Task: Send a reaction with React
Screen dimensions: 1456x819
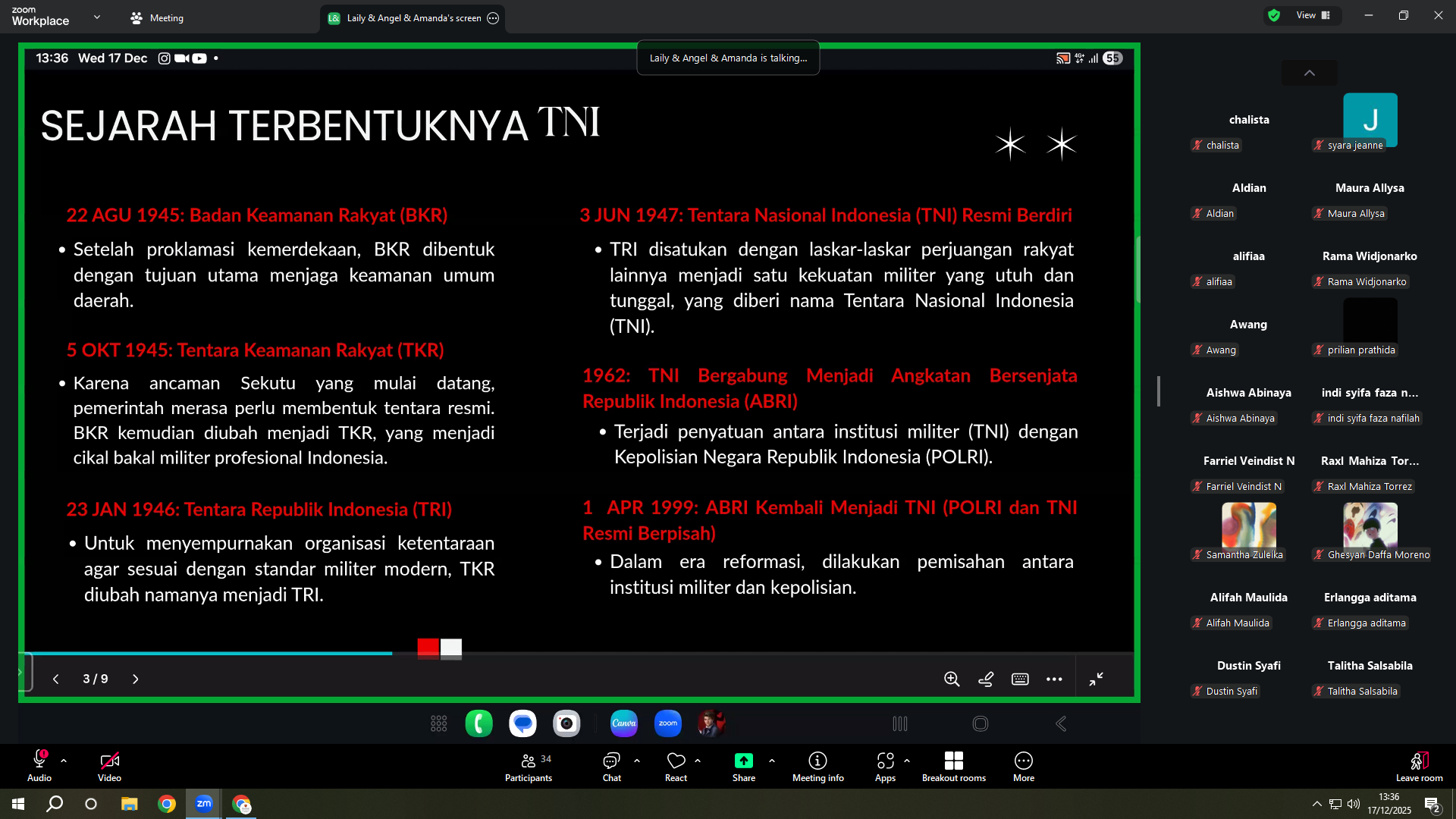Action: 676,766
